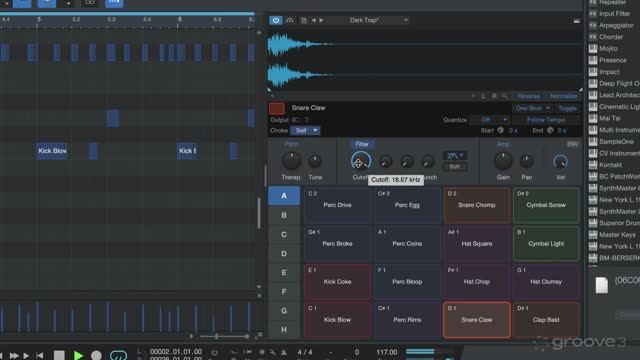Enable the Toggle playback mode button
Screen dimensions: 640x360
567,108
